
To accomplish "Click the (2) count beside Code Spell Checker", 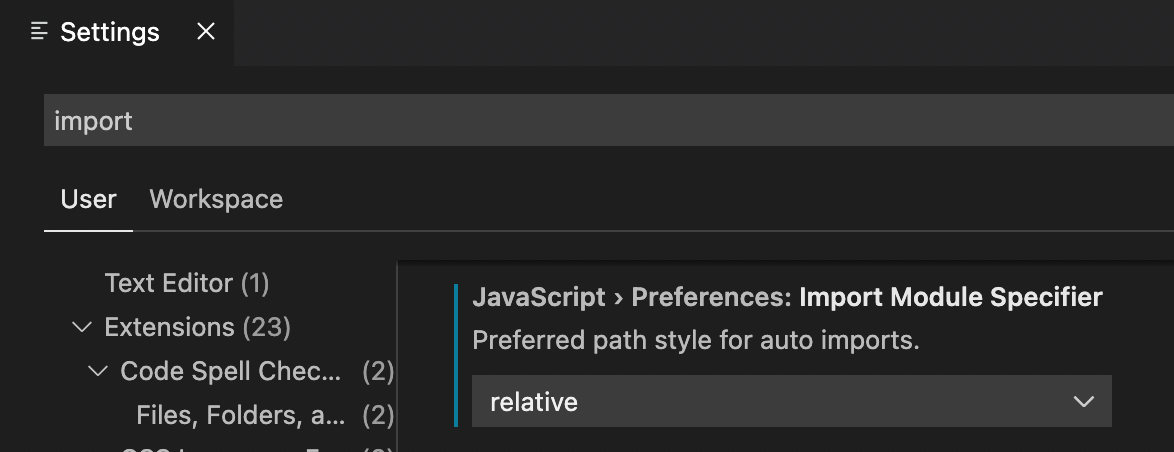I will coord(378,371).
